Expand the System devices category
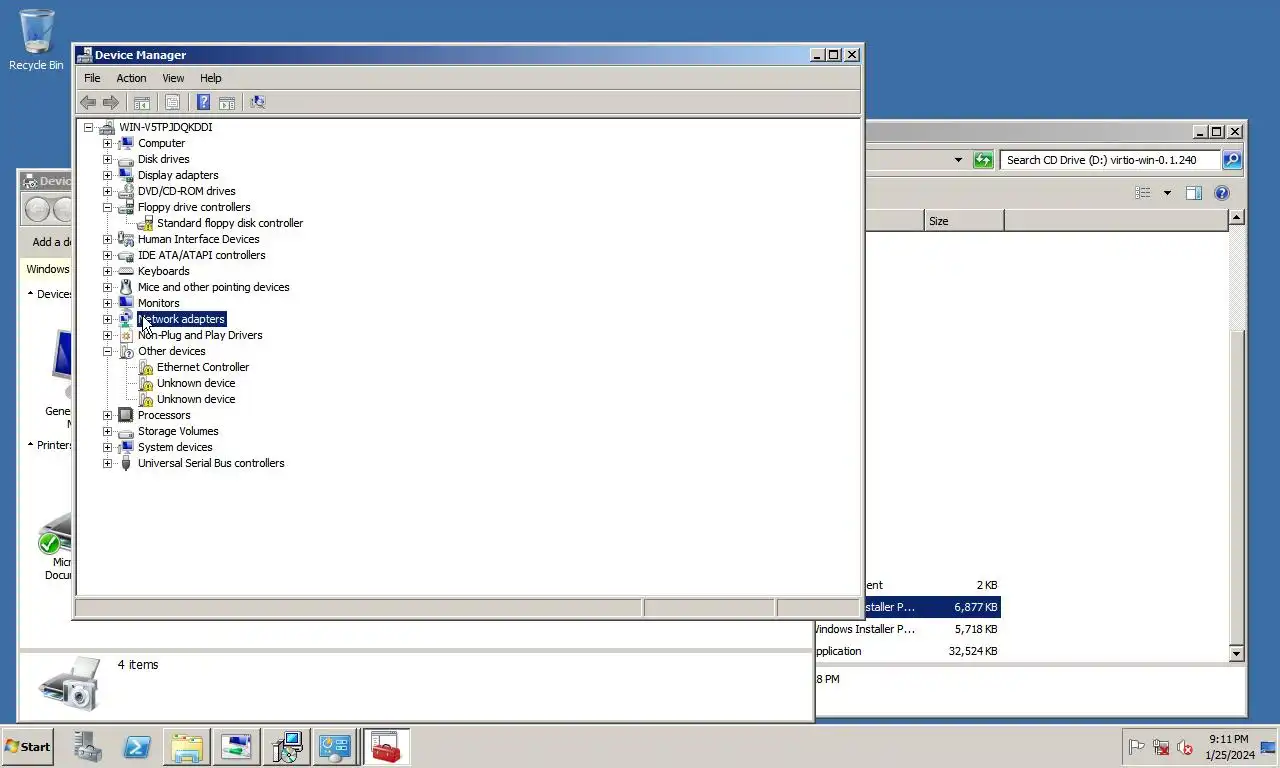The width and height of the screenshot is (1280, 768). click(107, 447)
